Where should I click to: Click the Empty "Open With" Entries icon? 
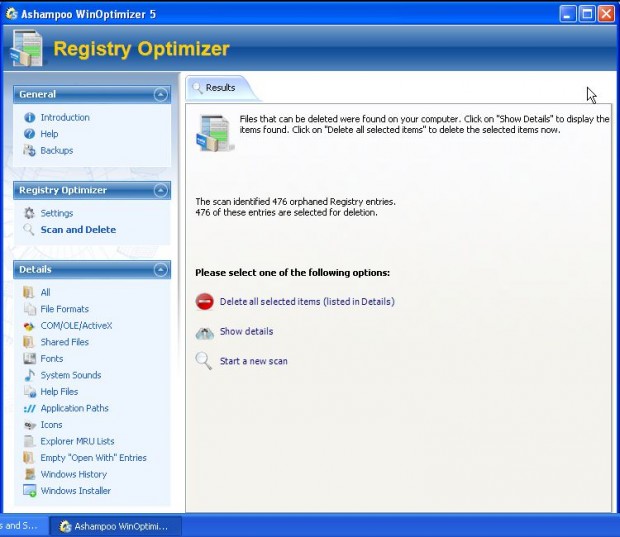pos(29,458)
